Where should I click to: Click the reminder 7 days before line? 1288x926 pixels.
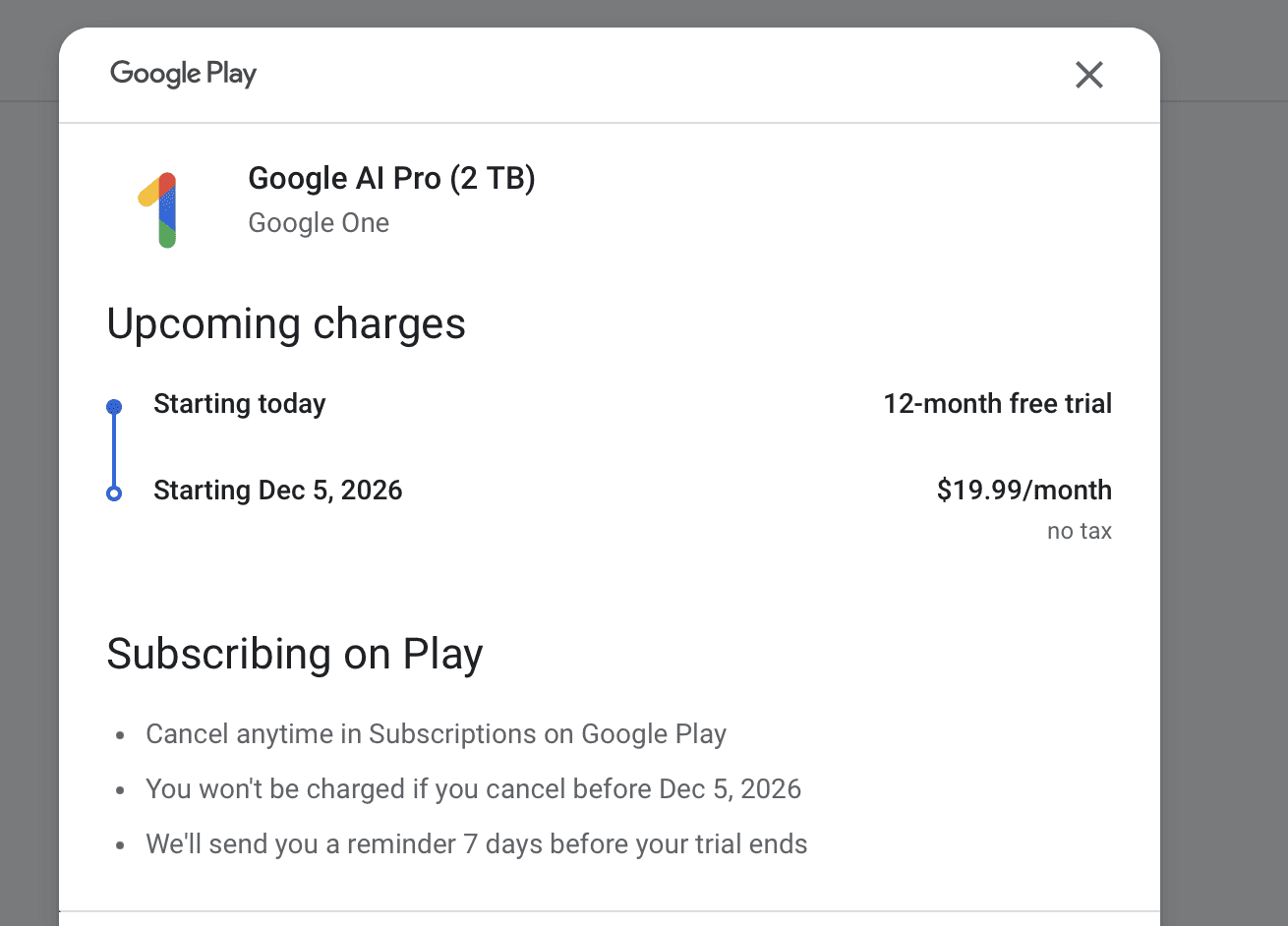pyautogui.click(x=476, y=844)
